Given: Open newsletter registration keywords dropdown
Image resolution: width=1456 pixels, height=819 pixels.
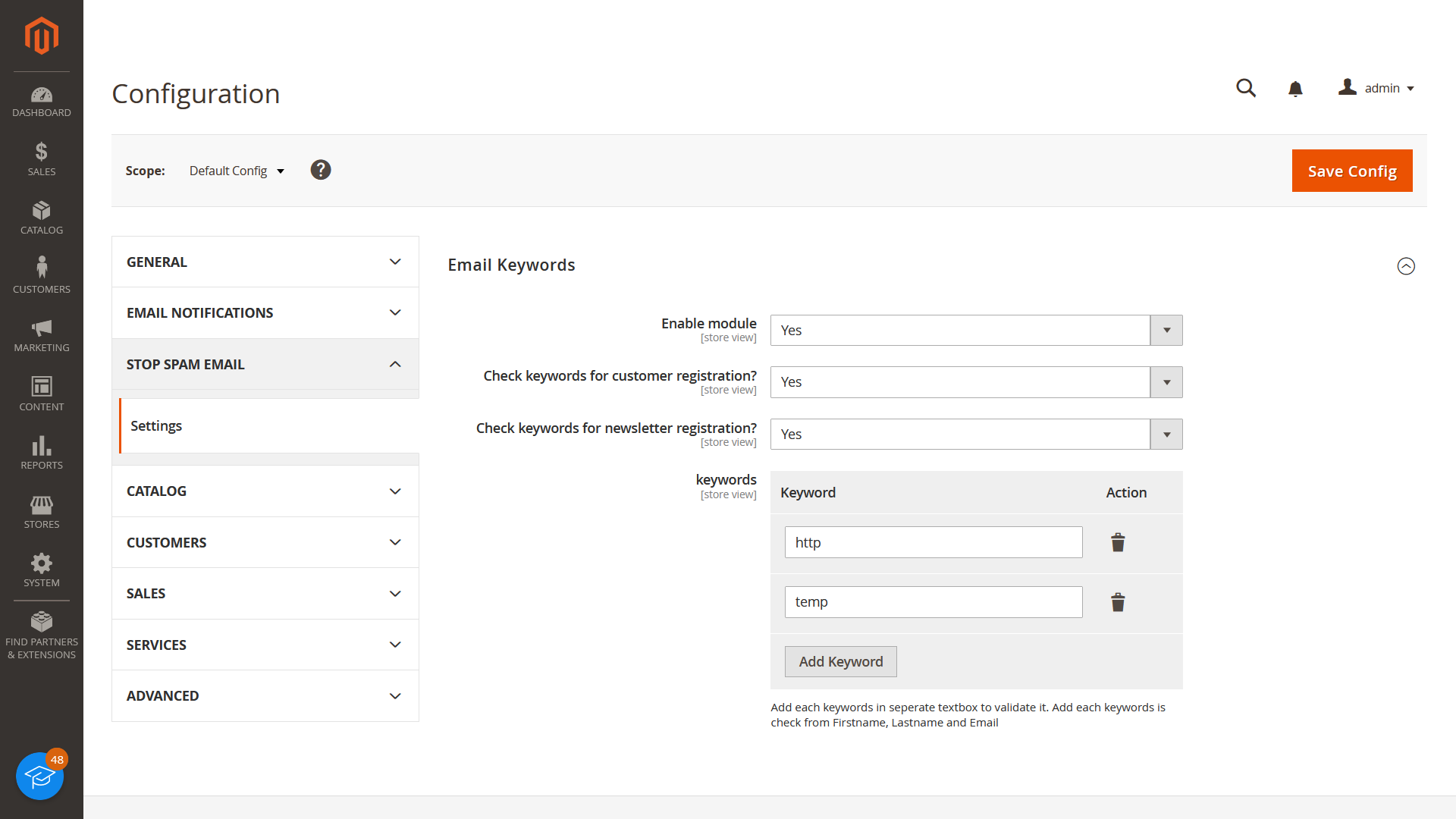Looking at the screenshot, I should (976, 435).
